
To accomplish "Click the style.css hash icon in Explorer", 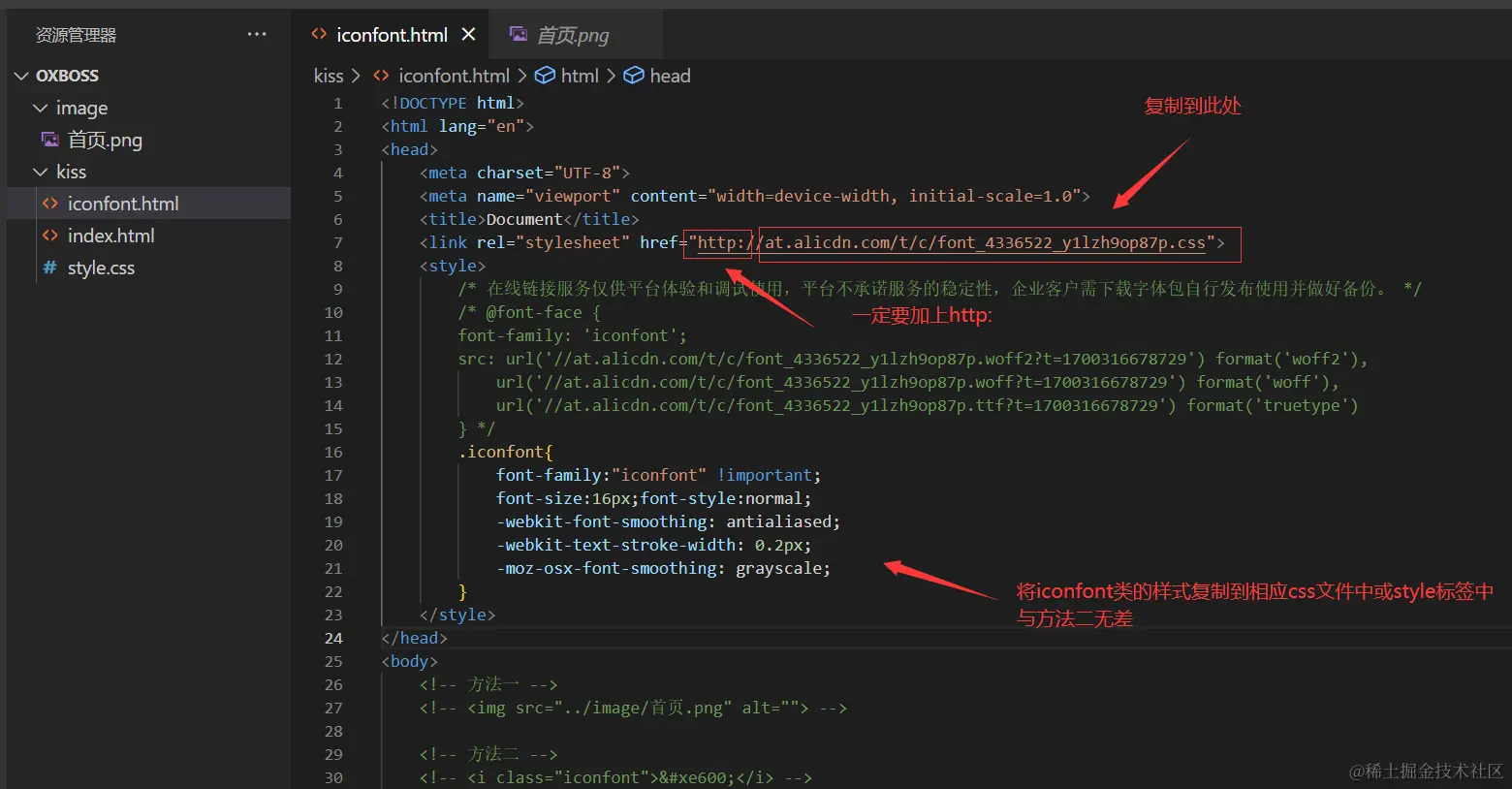I will tap(50, 268).
